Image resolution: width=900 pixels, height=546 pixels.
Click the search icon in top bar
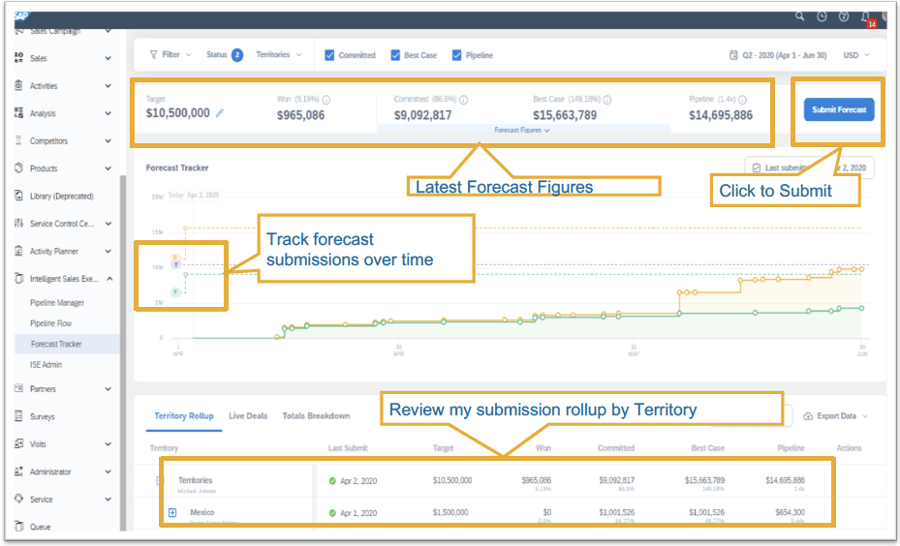tap(799, 16)
